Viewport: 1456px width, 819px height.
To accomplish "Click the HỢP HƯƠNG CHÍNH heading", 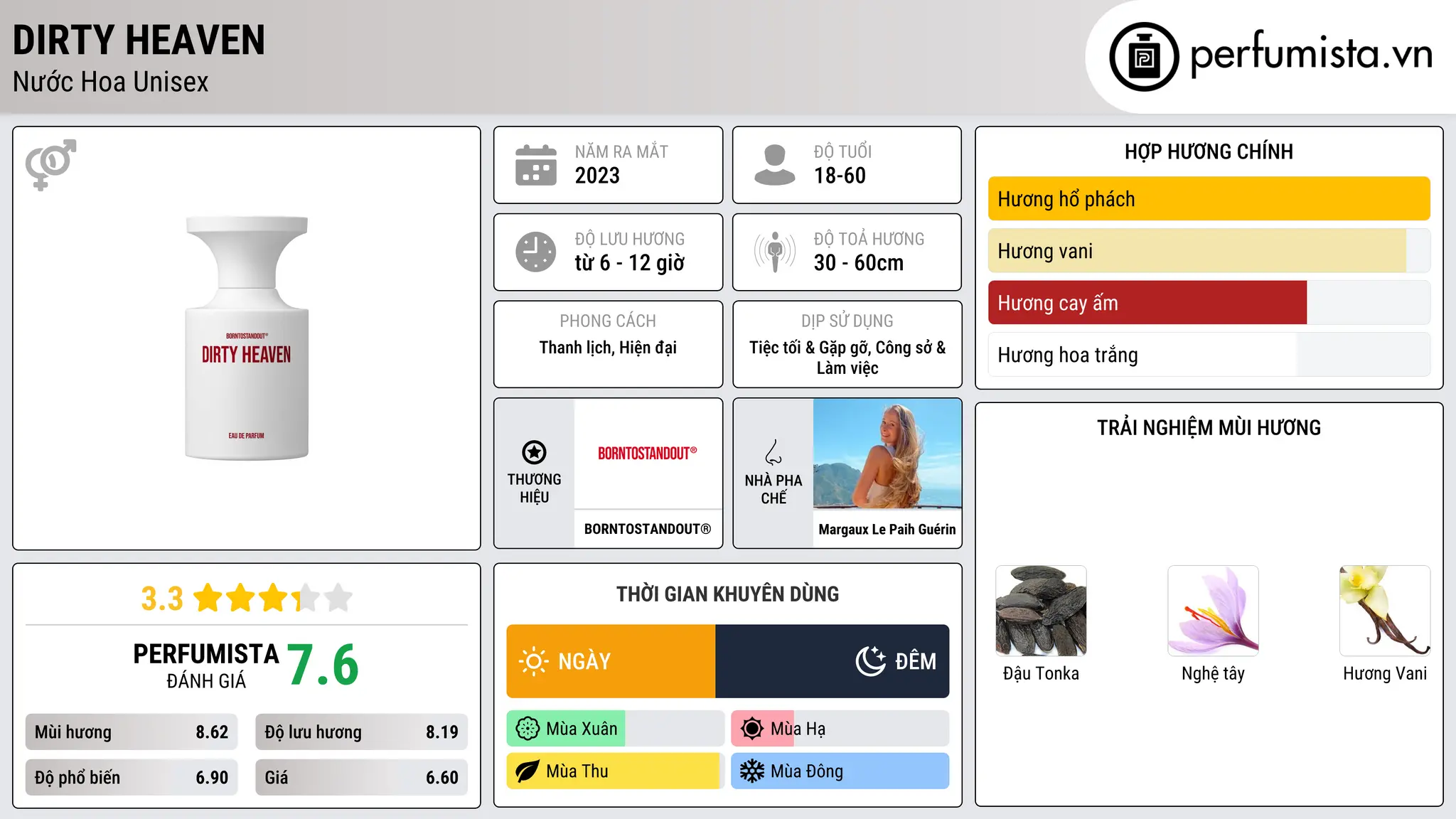I will (x=1209, y=151).
